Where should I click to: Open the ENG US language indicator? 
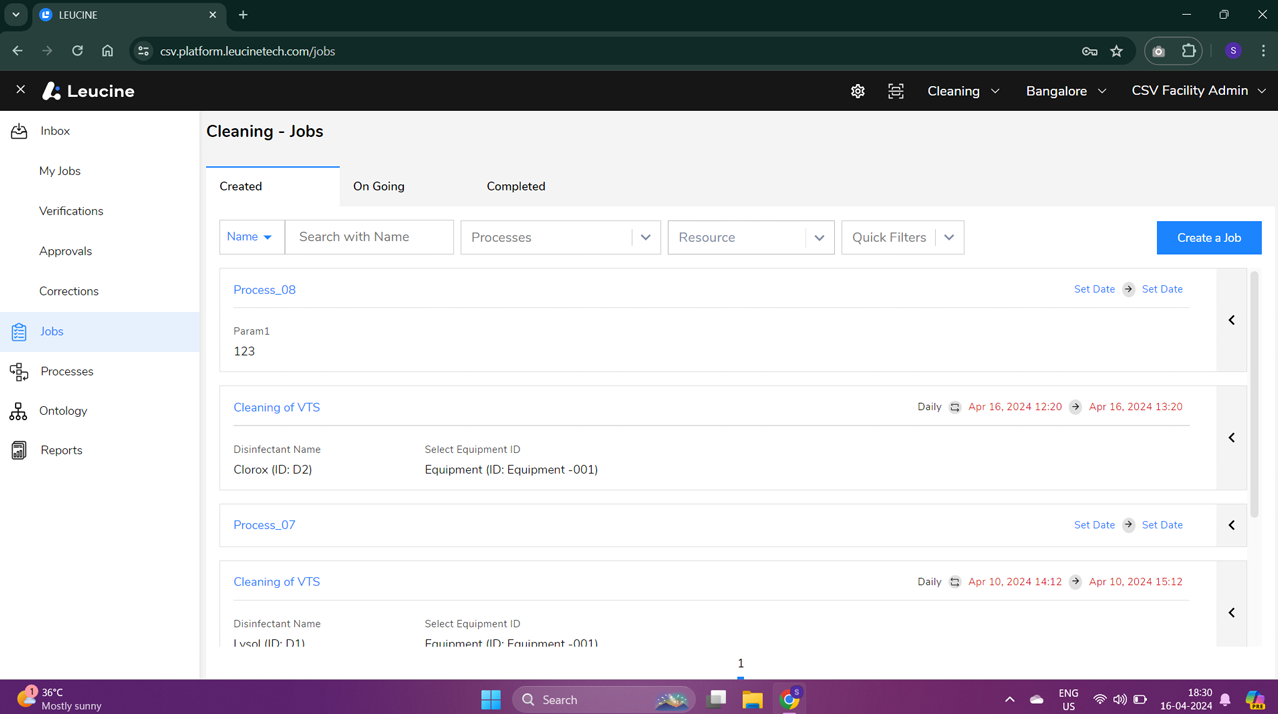(x=1068, y=700)
